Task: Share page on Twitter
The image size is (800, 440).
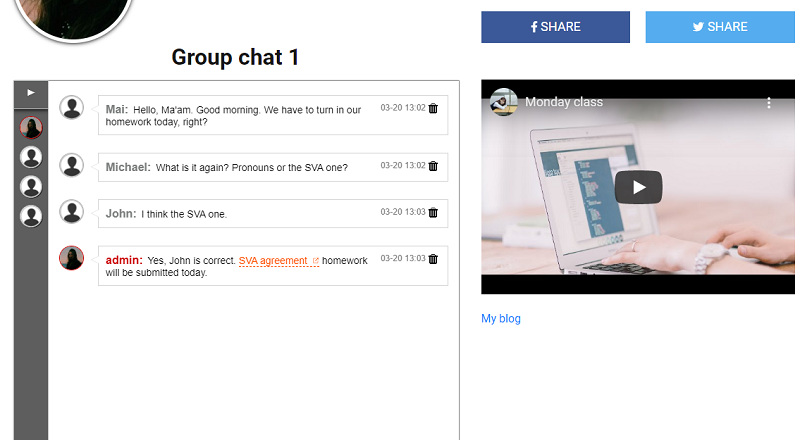Action: [720, 27]
